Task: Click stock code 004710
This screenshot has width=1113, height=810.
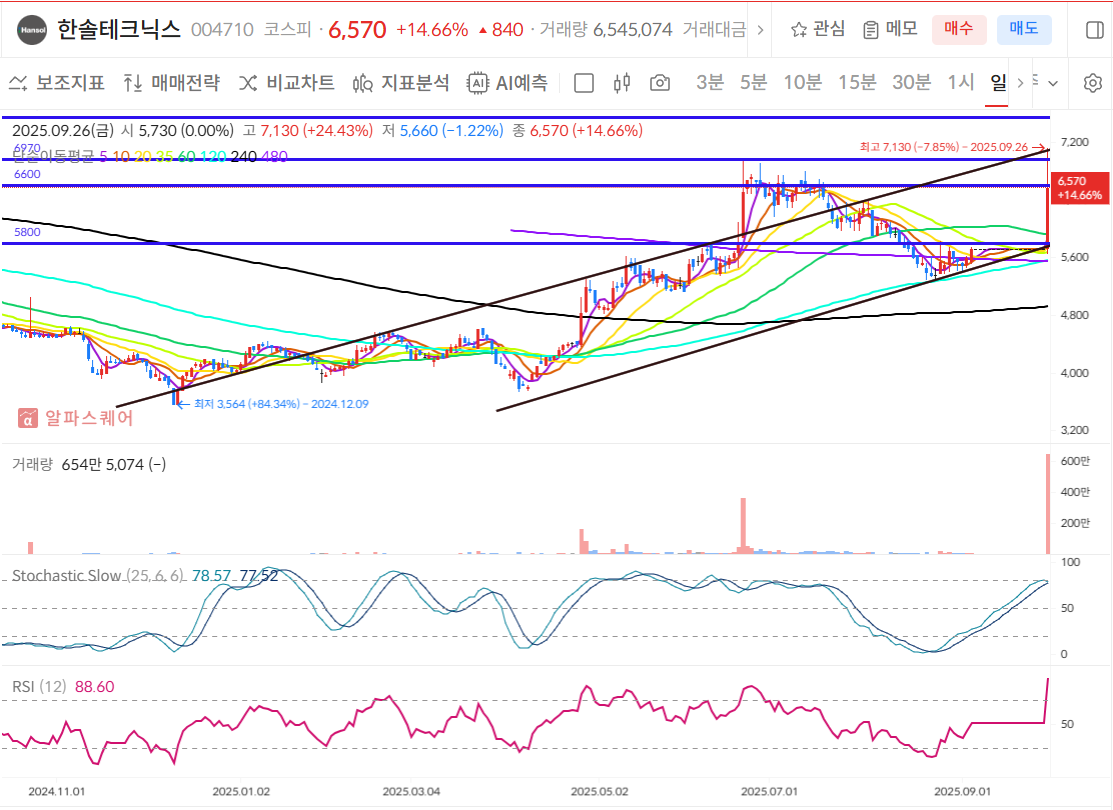Action: [222, 30]
